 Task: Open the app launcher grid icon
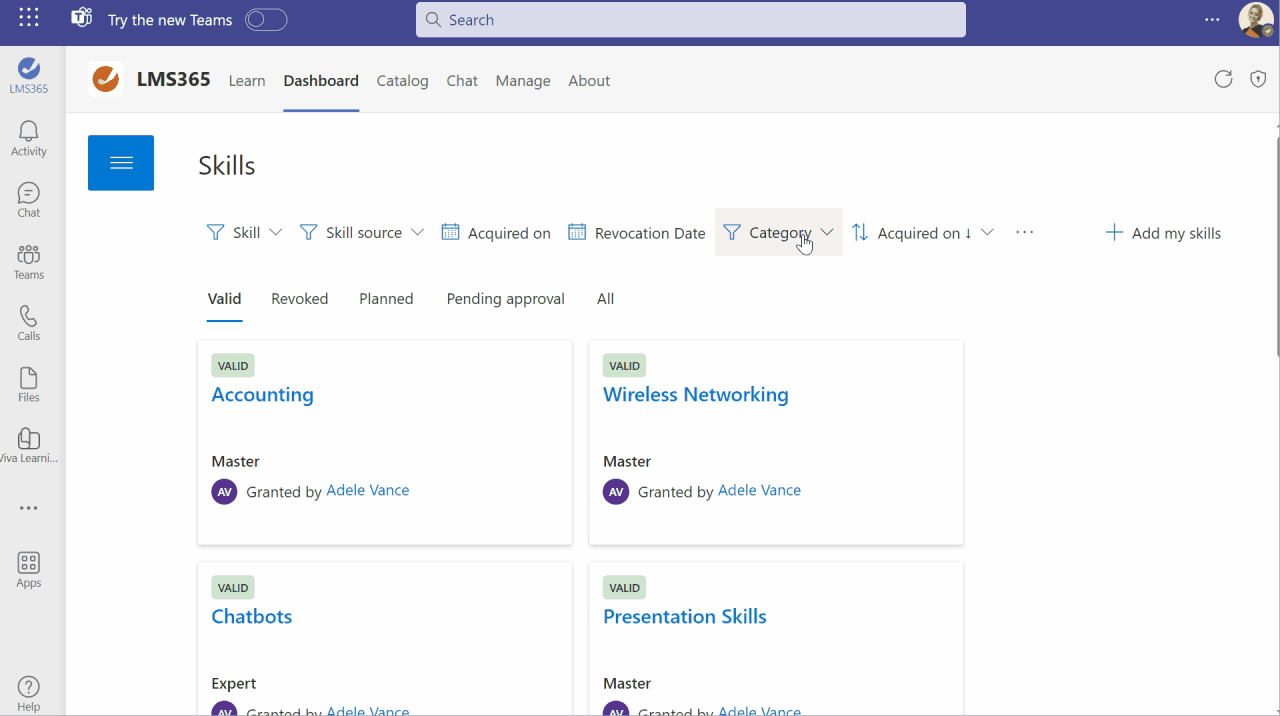click(x=29, y=18)
